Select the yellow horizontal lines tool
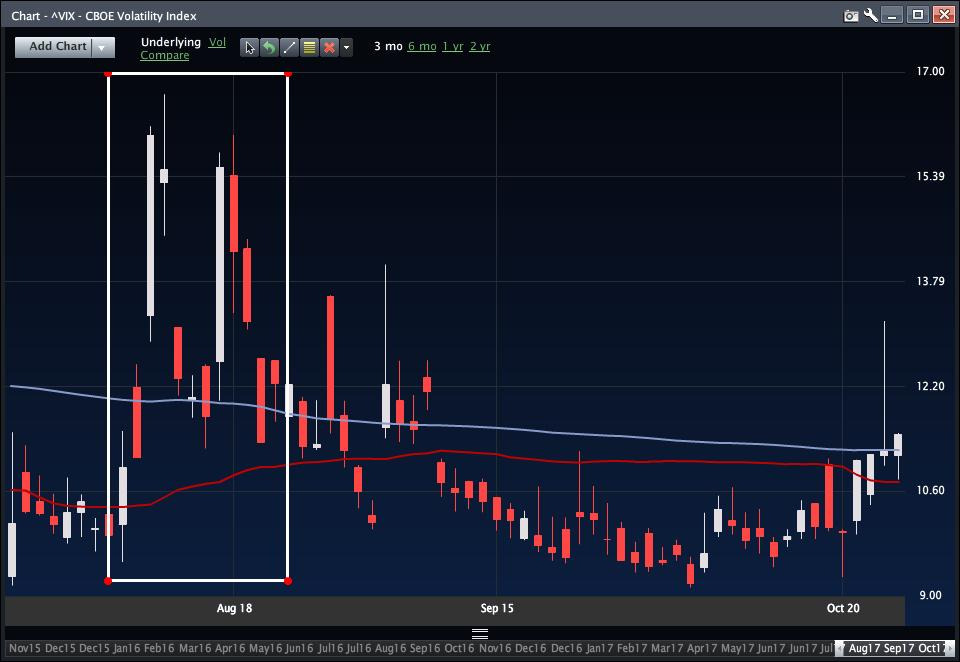This screenshot has height=662, width=960. pos(309,47)
